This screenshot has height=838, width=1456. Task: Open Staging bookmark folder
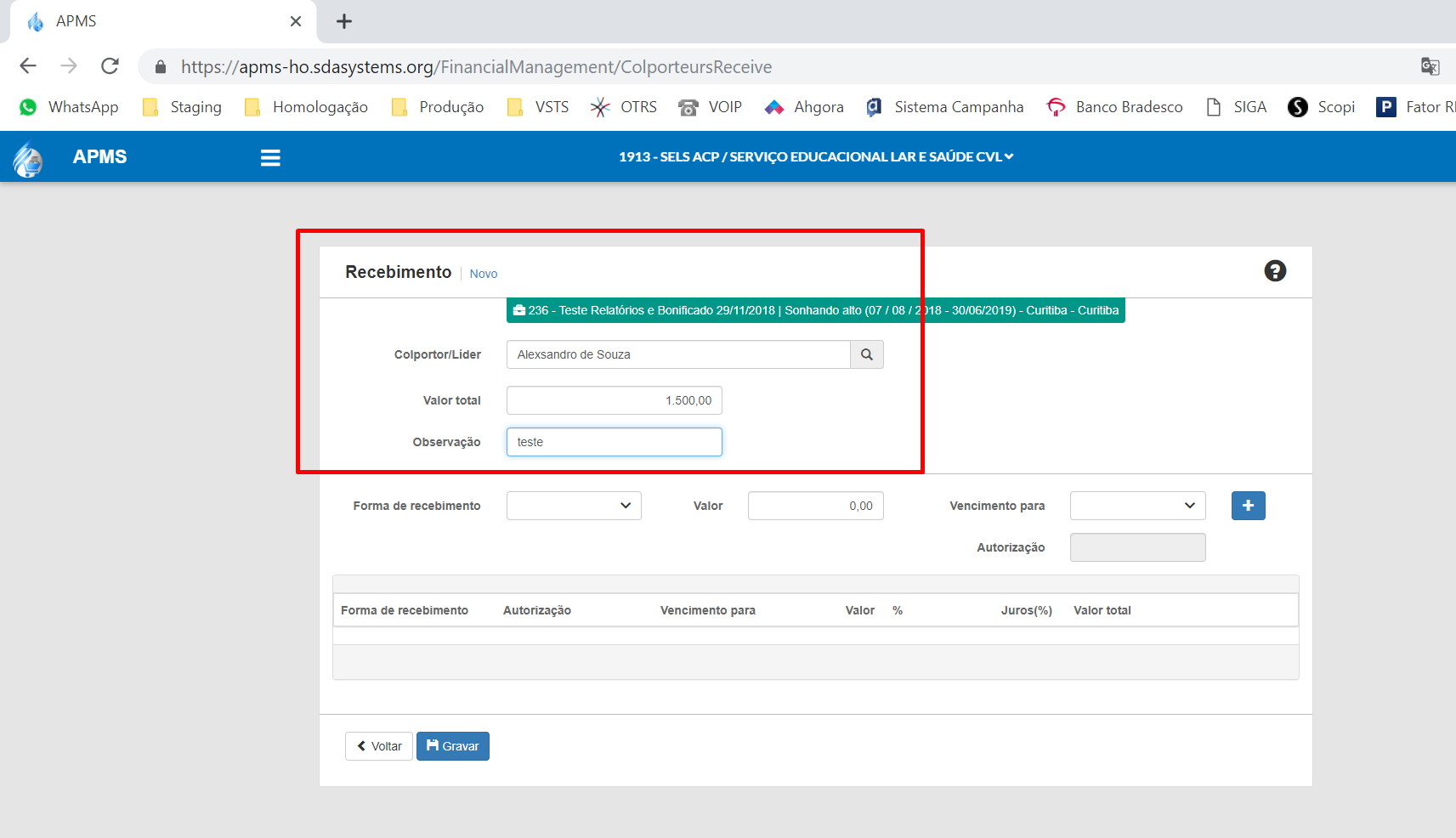click(182, 107)
